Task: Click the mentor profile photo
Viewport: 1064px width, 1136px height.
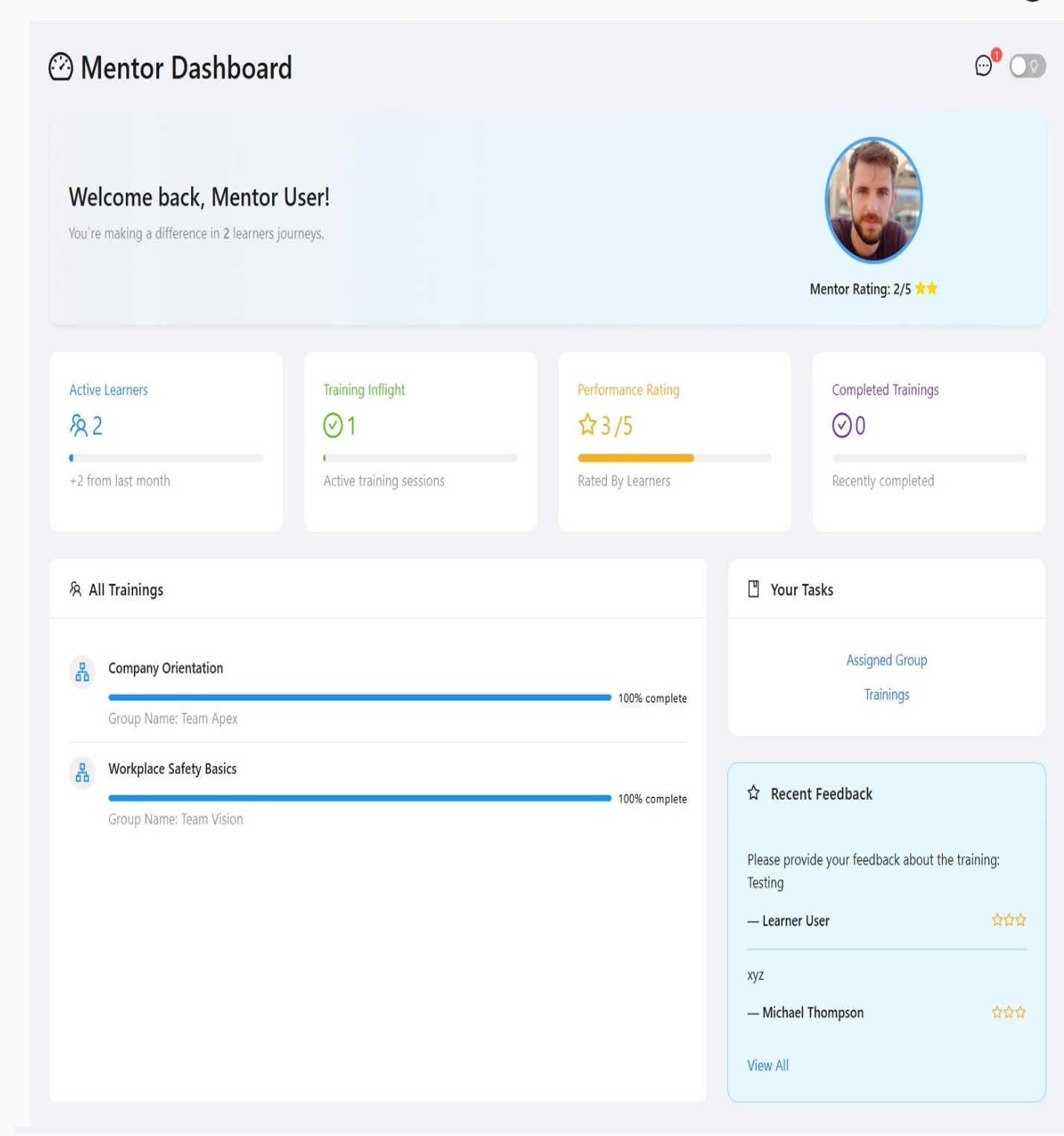Action: pos(874,200)
